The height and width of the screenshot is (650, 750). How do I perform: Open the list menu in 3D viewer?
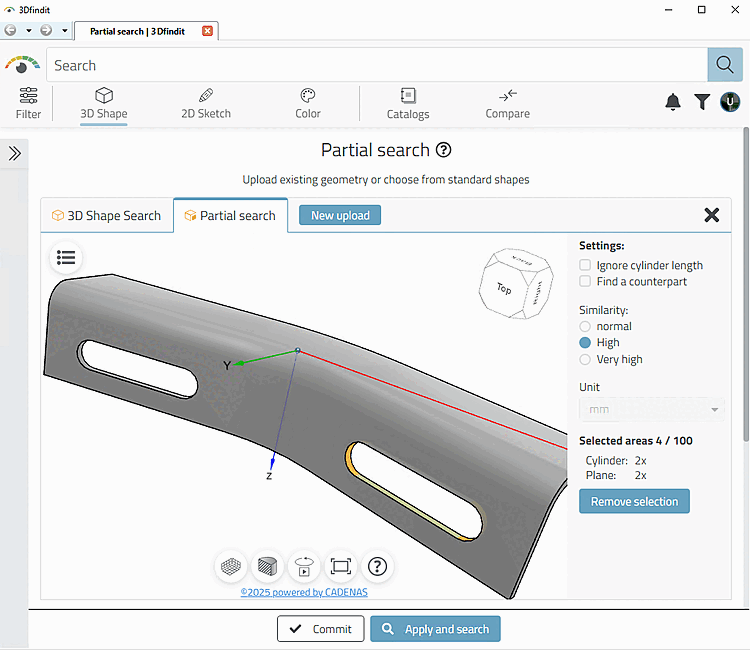point(66,258)
